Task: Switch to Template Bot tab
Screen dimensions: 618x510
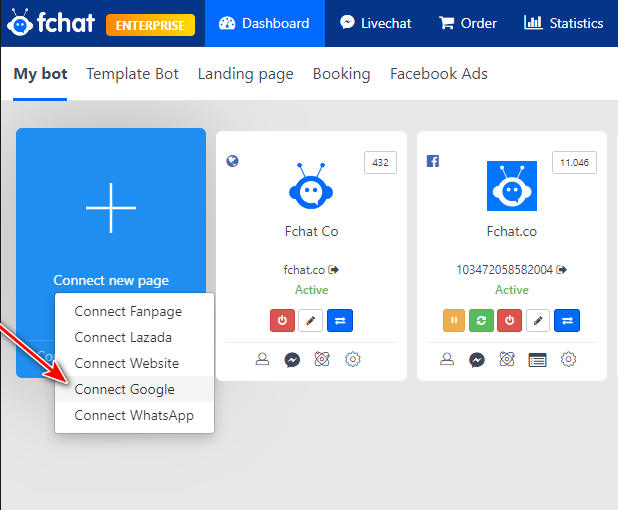Action: pyautogui.click(x=132, y=74)
